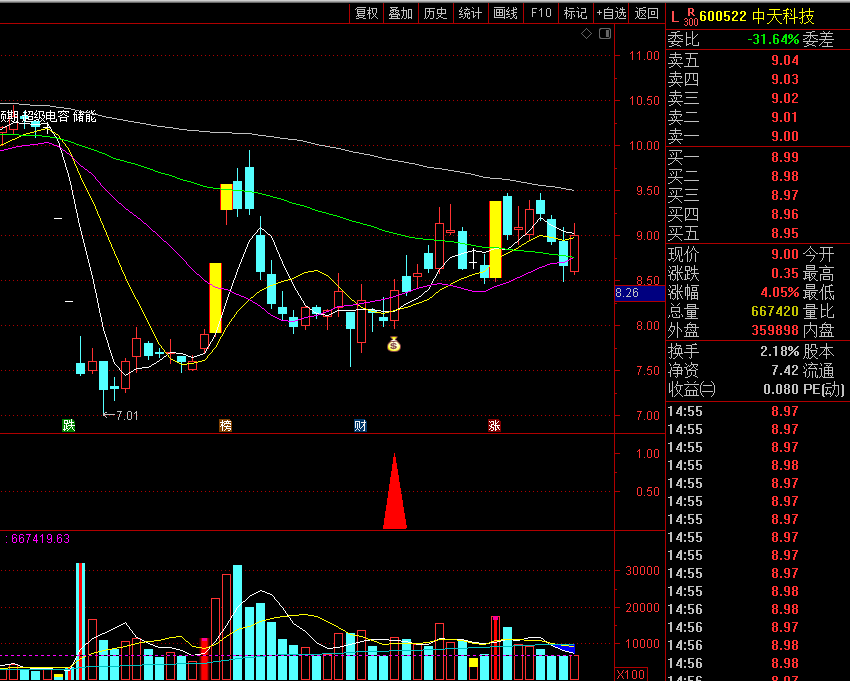This screenshot has height=681, width=850.
Task: Click the 卖三 price 9.02
Action: 785,98
